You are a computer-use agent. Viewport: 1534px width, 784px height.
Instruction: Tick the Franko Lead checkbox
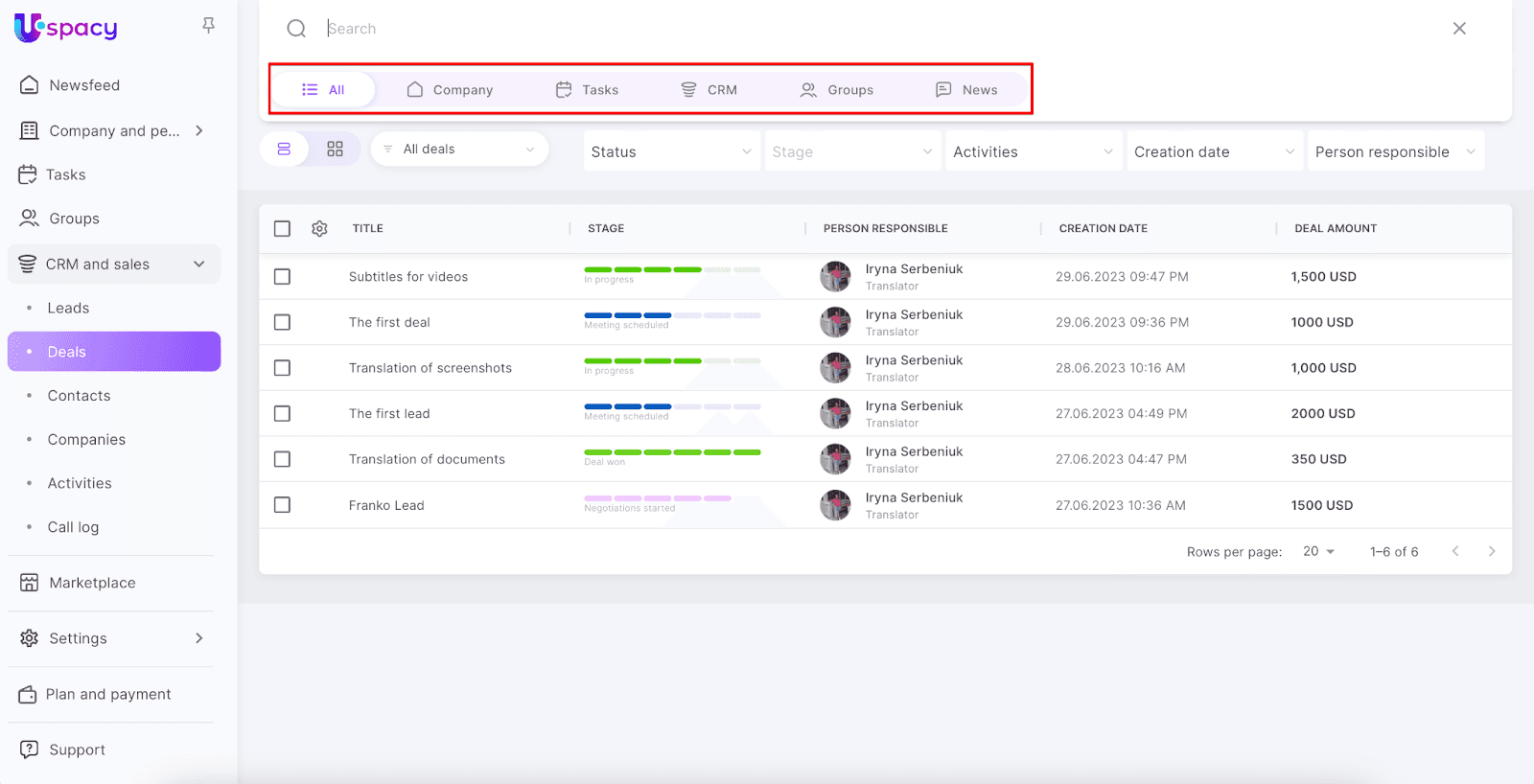[282, 505]
